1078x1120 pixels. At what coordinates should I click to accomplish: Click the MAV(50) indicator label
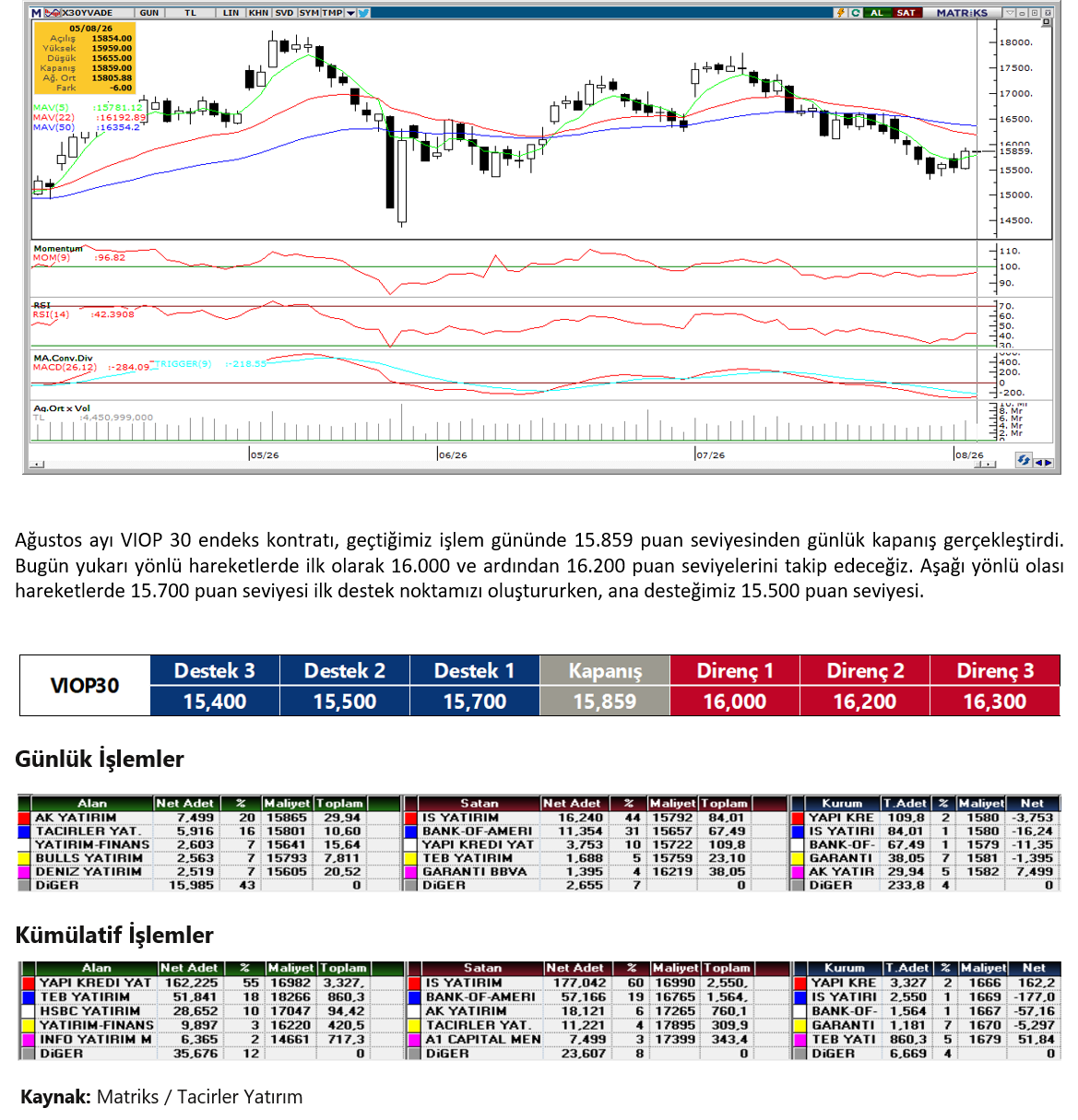(x=54, y=127)
